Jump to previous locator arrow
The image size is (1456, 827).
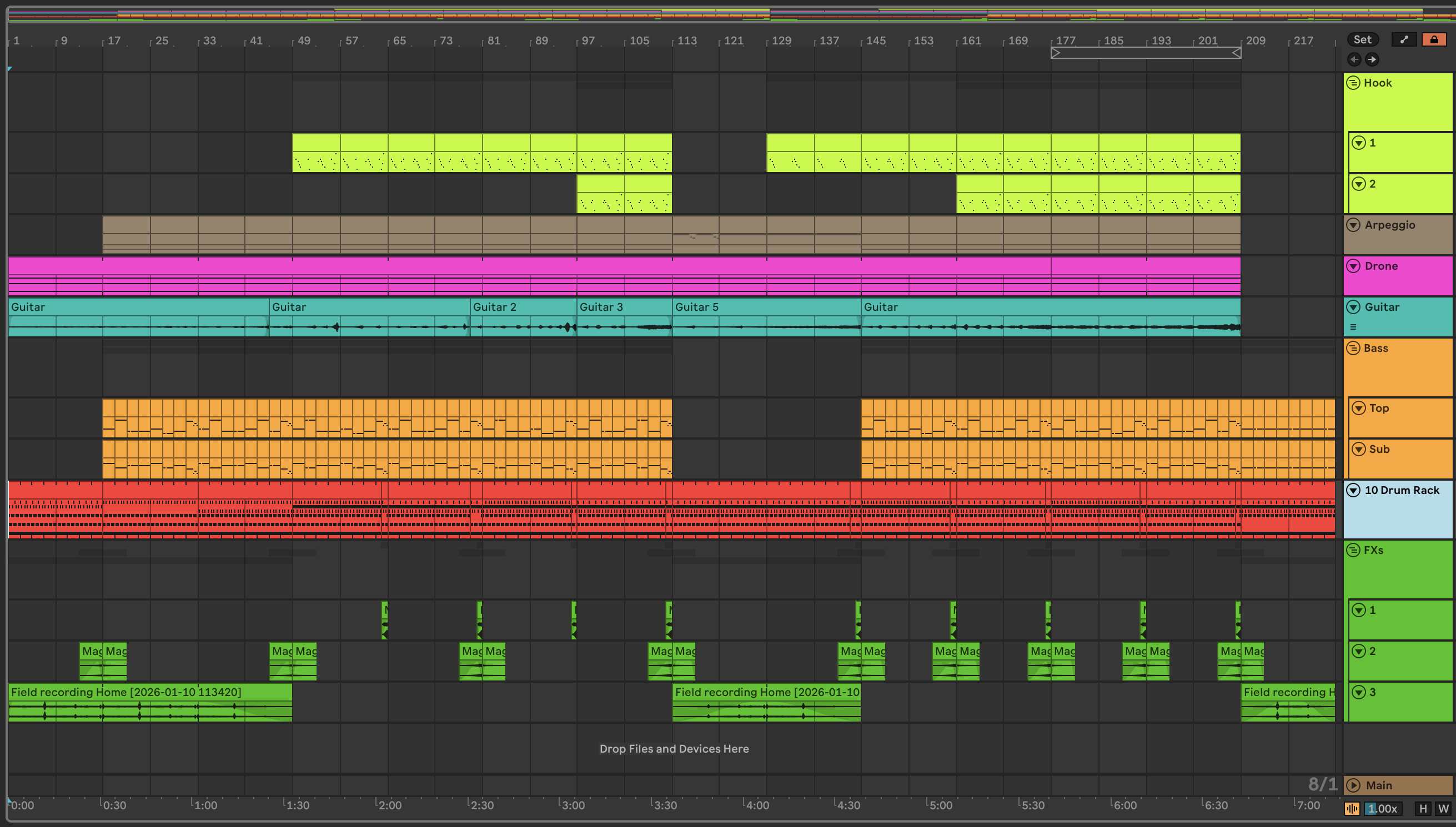click(x=1354, y=59)
